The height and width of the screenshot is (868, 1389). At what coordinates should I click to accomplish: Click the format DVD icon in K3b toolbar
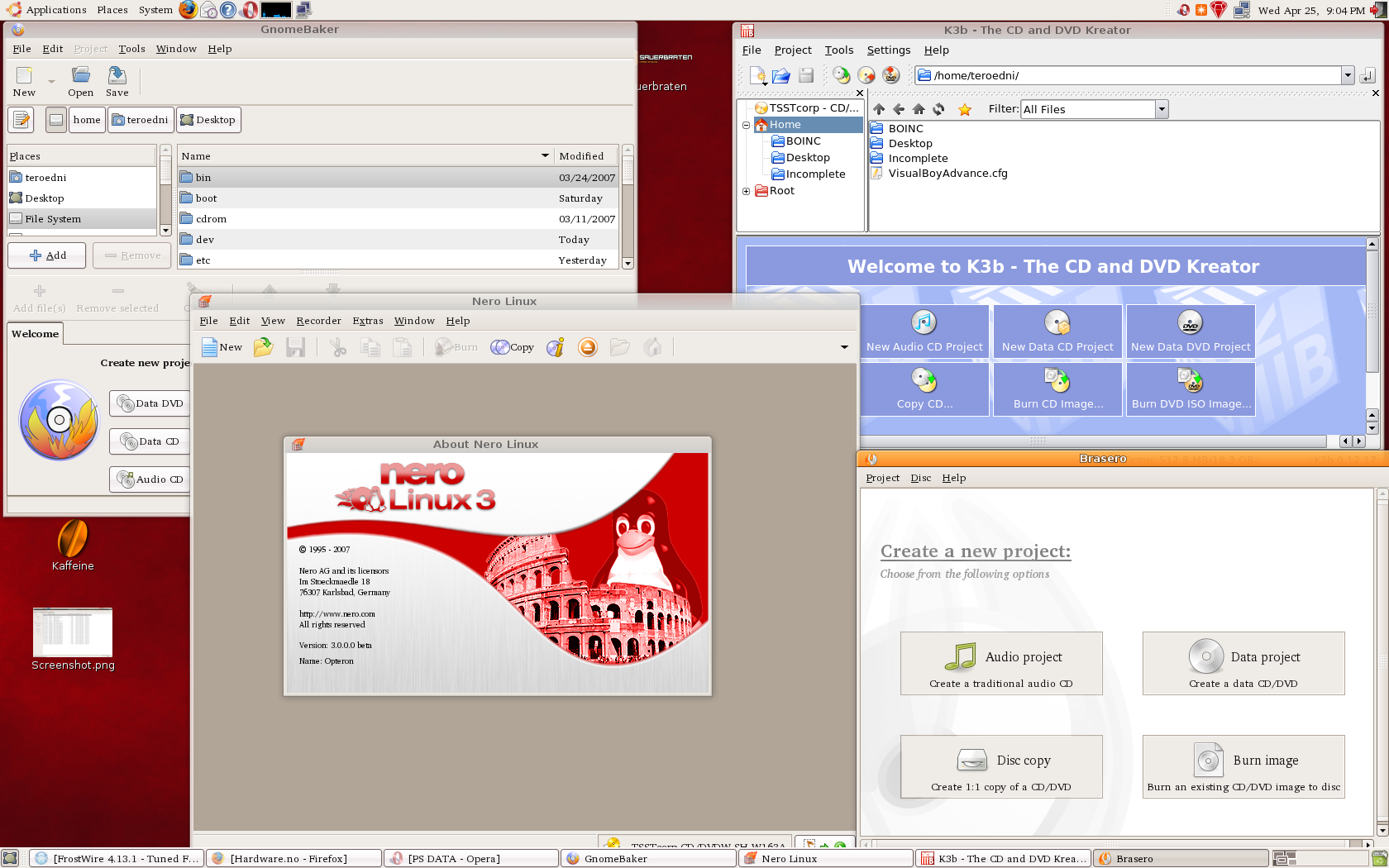[x=891, y=76]
